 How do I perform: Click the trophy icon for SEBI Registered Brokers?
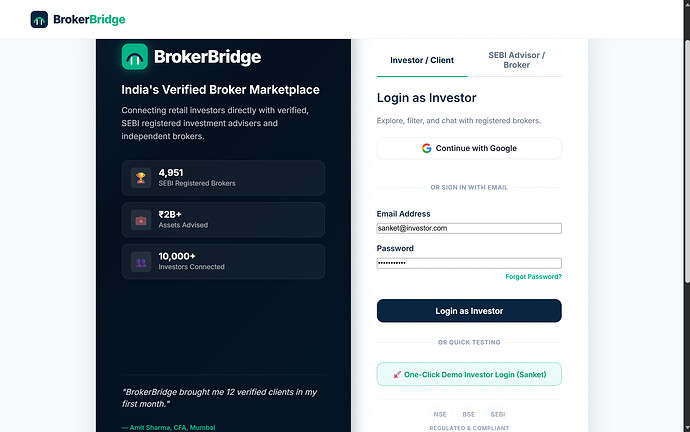pyautogui.click(x=141, y=178)
